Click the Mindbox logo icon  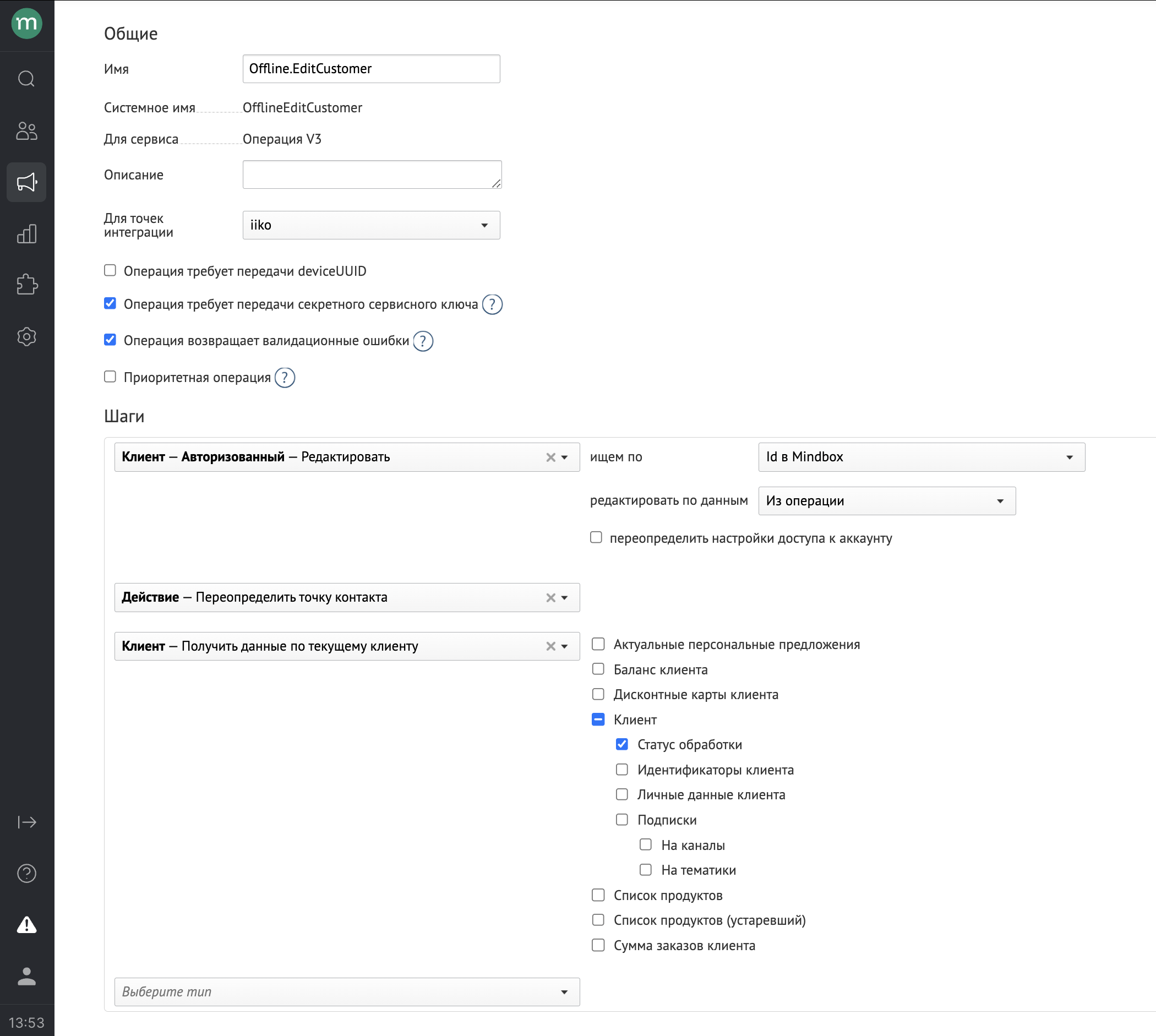pos(27,24)
